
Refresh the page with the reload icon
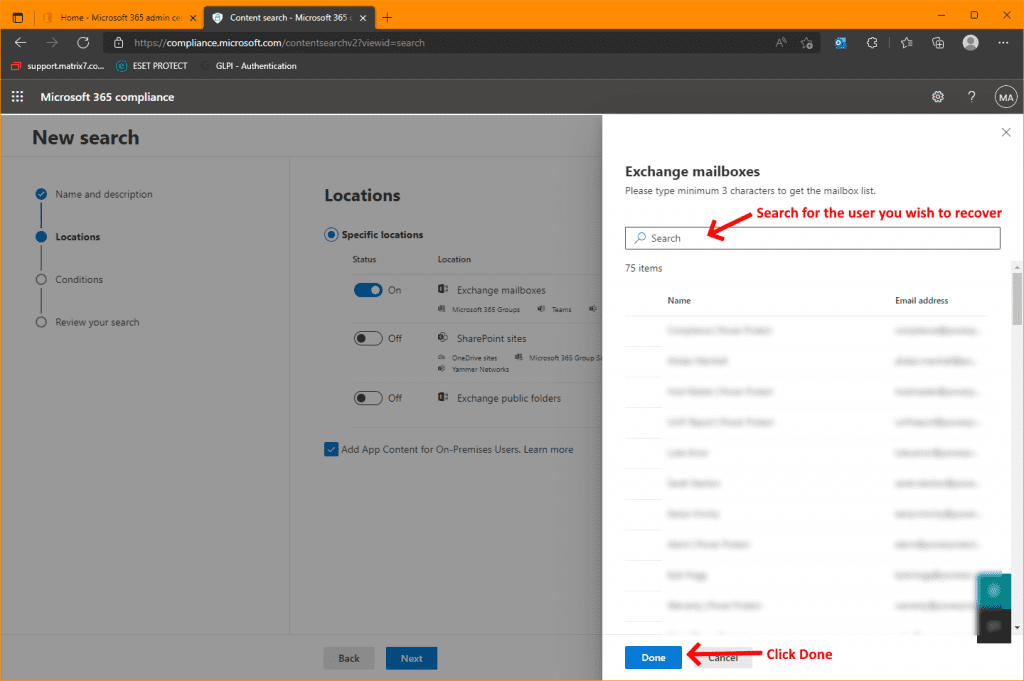pos(83,42)
